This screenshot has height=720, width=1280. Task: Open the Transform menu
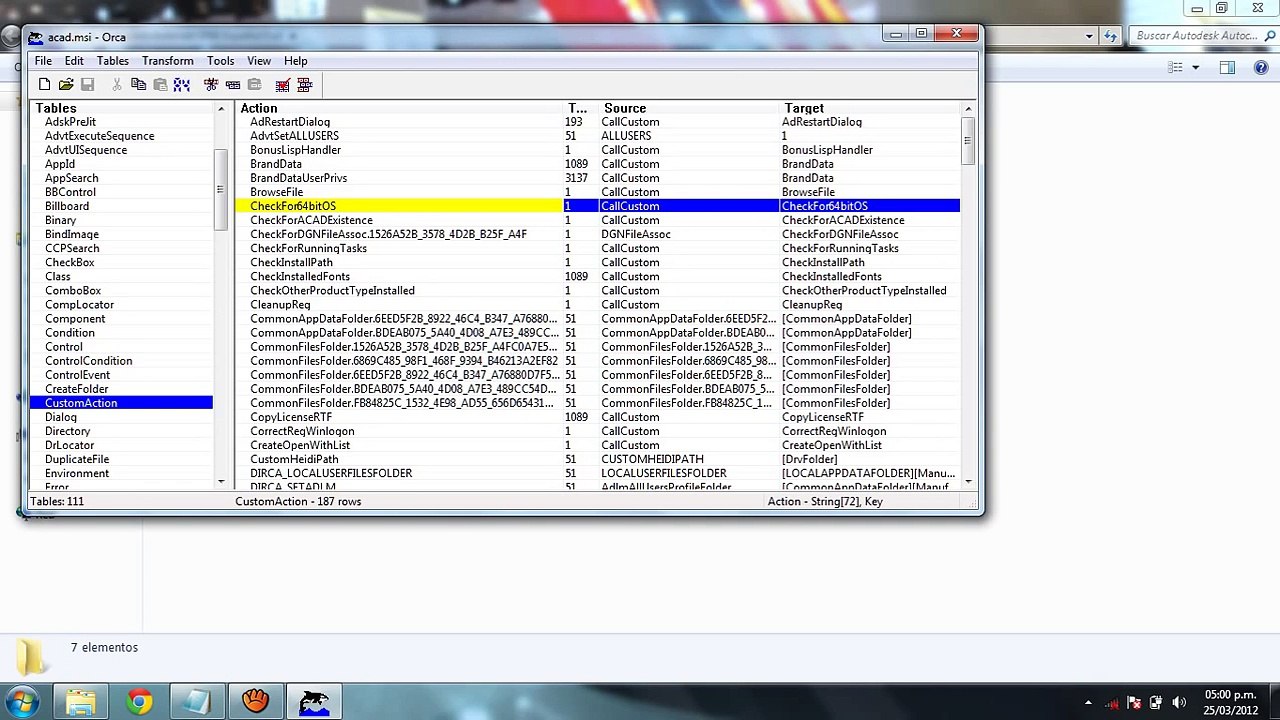click(167, 61)
